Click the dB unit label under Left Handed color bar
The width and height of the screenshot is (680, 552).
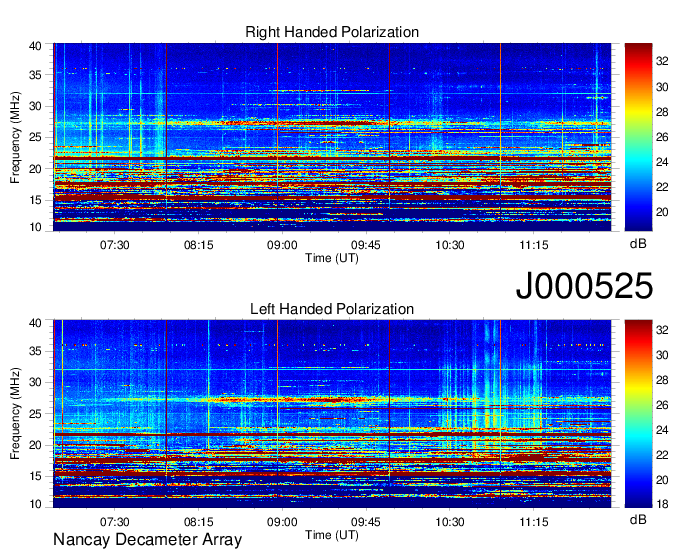pos(638,519)
